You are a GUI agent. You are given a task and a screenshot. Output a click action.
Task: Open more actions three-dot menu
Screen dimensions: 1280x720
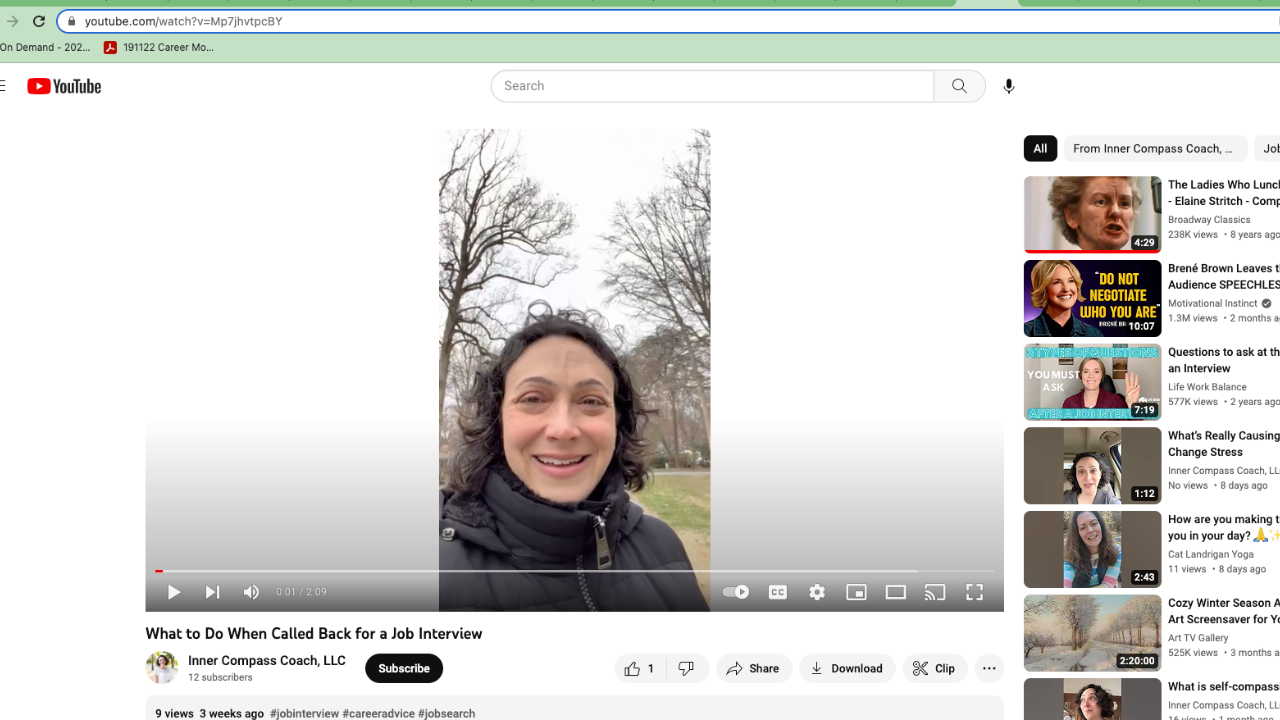coord(989,668)
